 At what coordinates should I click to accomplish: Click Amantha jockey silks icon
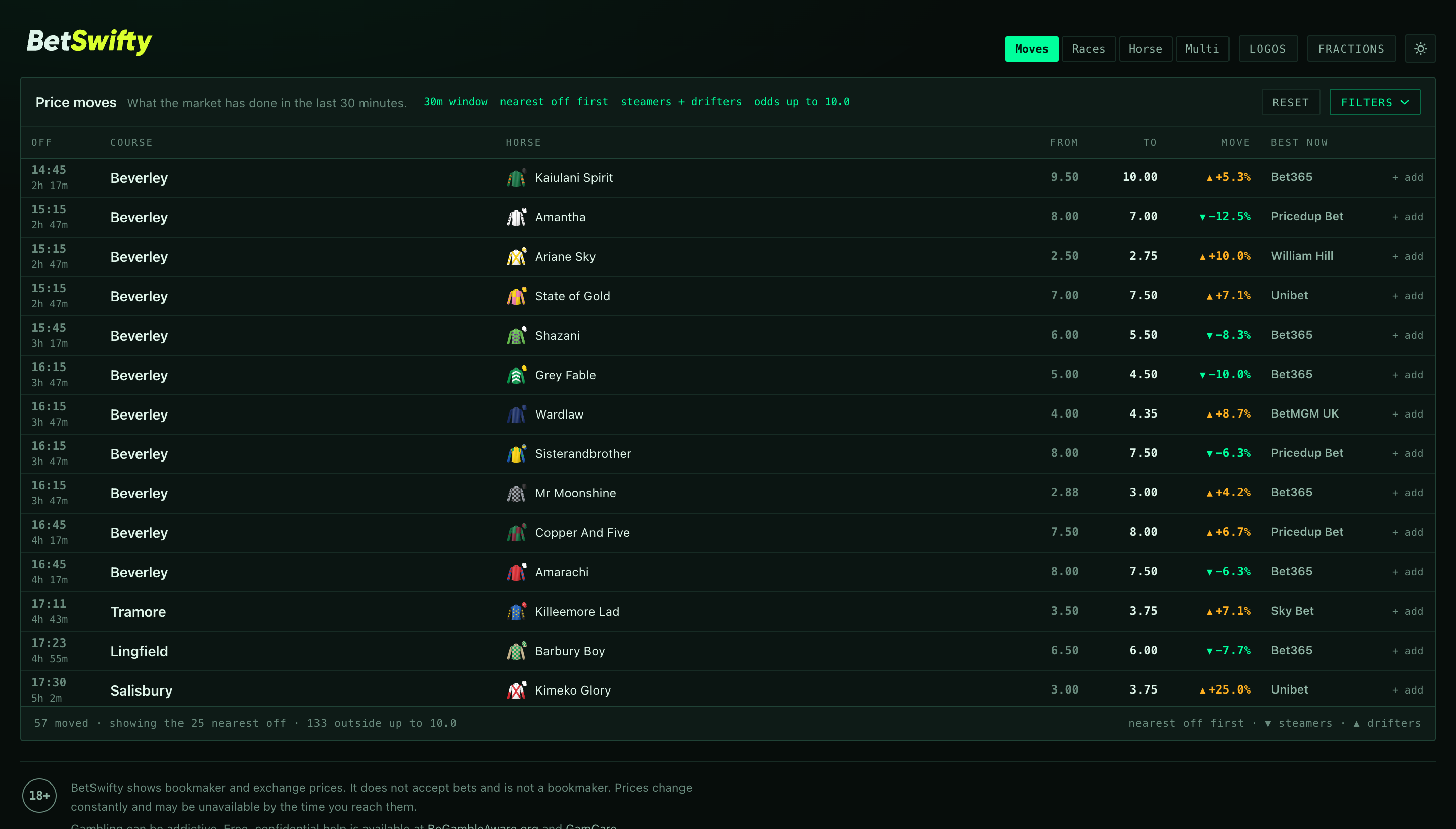(x=517, y=217)
